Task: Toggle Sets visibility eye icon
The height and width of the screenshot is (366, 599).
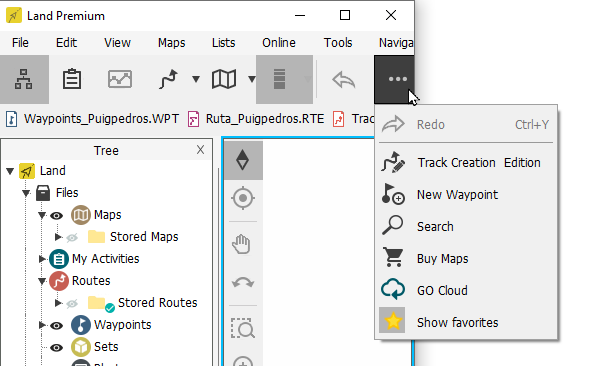Action: 57,348
